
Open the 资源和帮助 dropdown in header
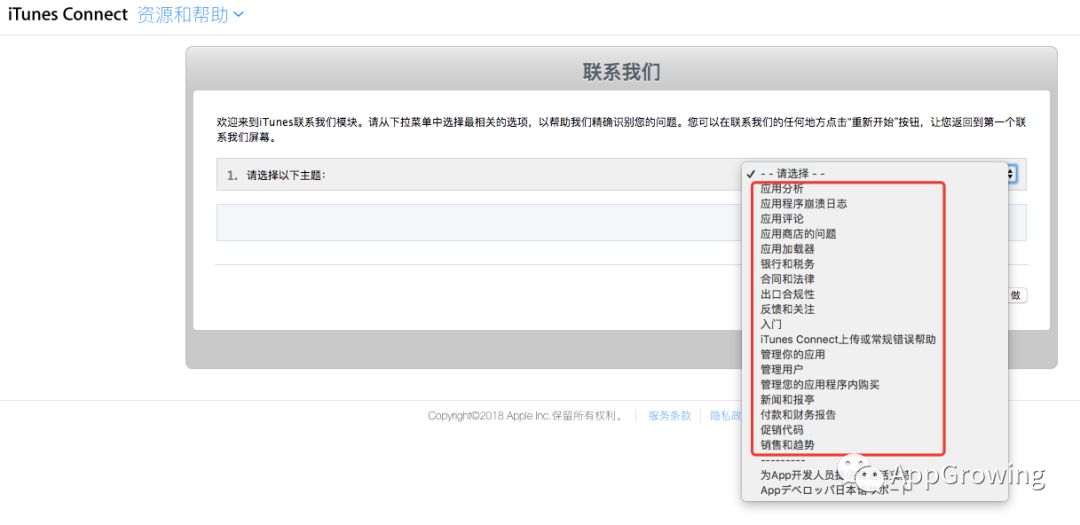pyautogui.click(x=190, y=14)
